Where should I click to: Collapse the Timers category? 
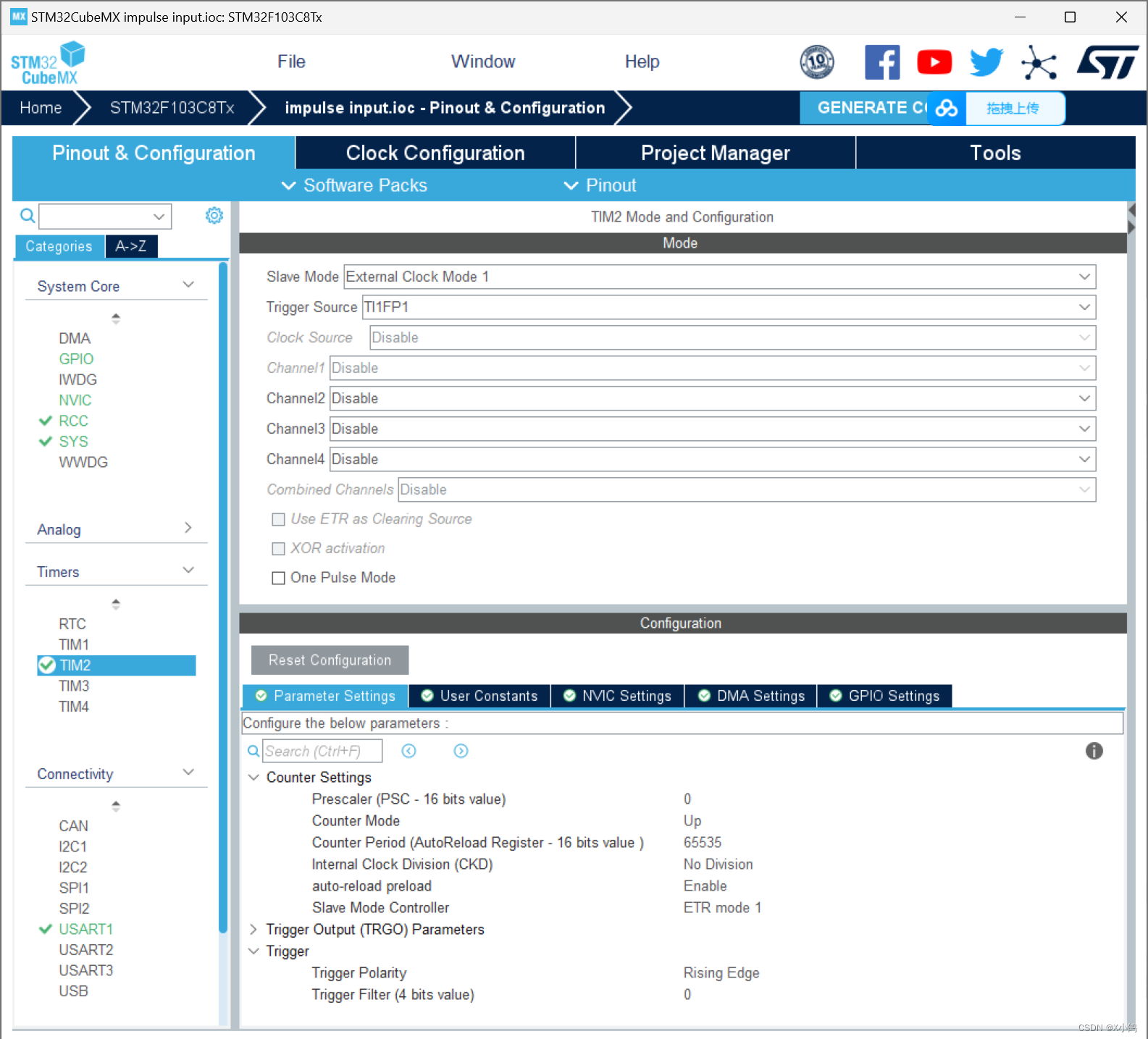pos(188,571)
